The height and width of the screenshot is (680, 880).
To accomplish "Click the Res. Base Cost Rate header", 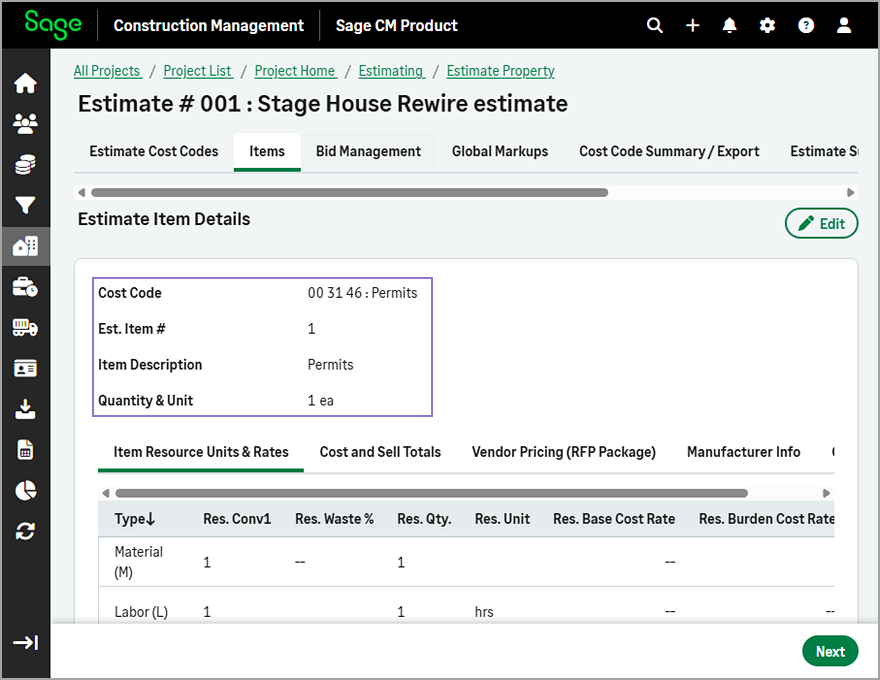I will tap(614, 519).
